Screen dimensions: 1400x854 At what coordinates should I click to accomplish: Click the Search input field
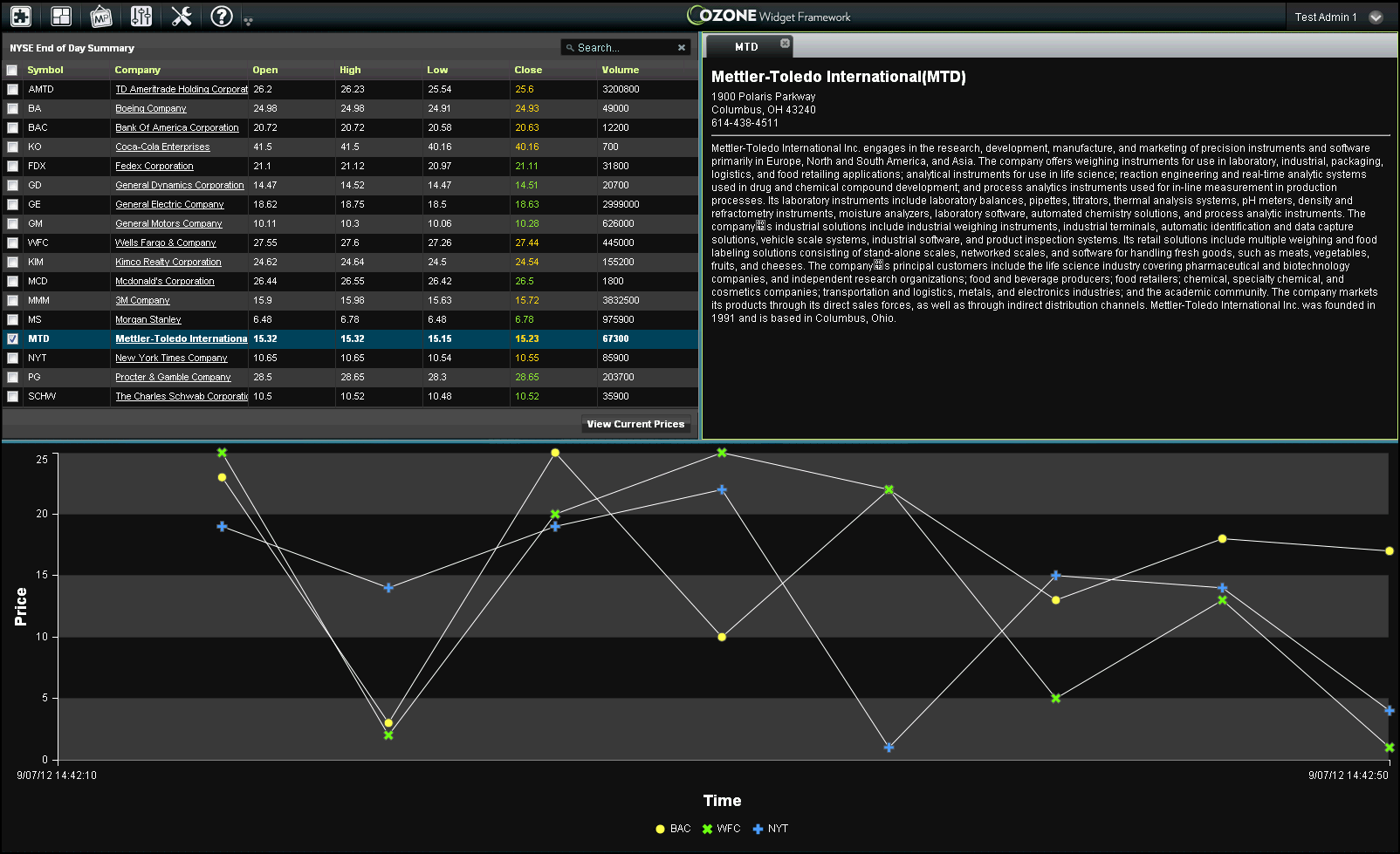point(625,48)
